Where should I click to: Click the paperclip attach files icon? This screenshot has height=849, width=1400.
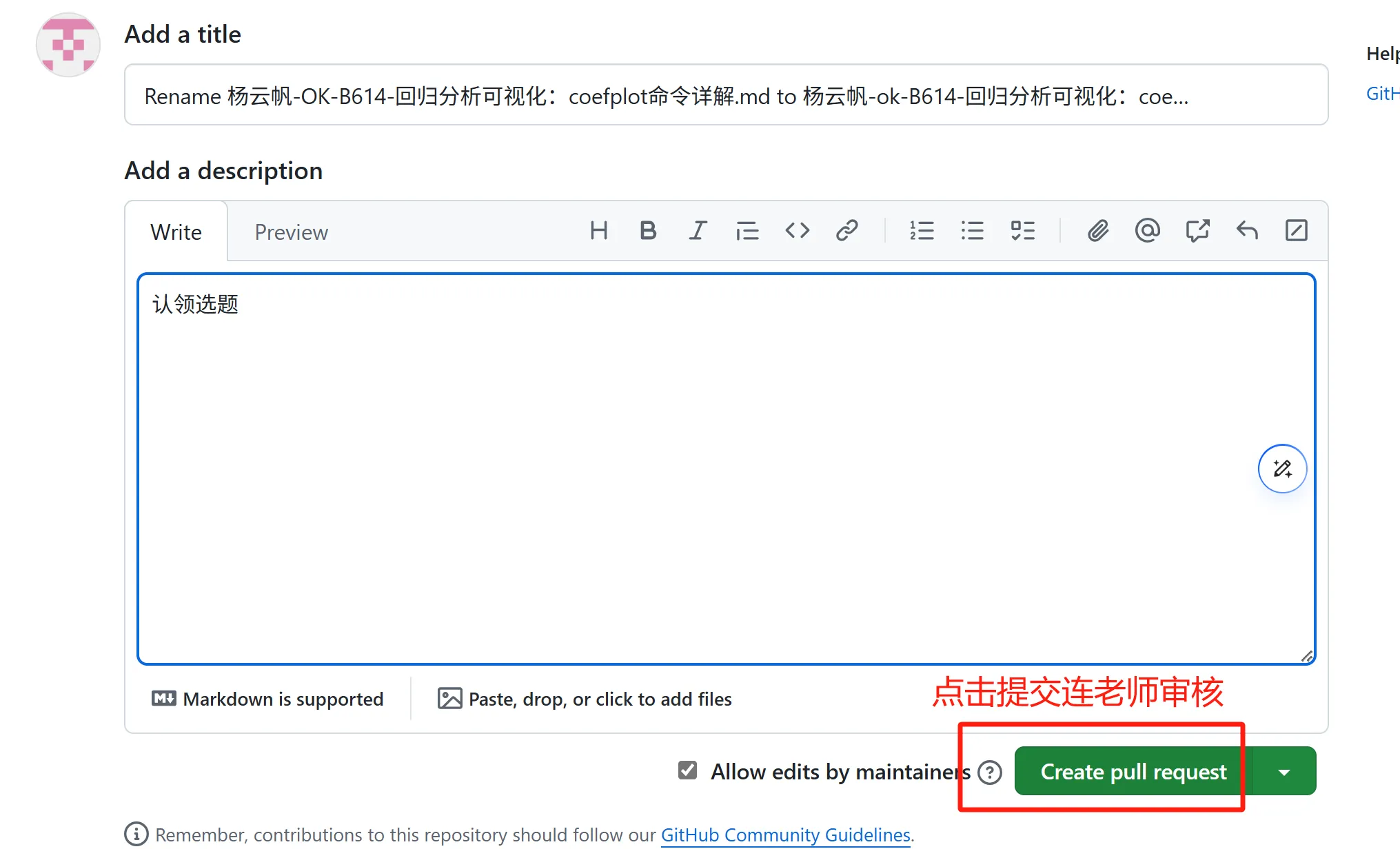click(x=1097, y=231)
